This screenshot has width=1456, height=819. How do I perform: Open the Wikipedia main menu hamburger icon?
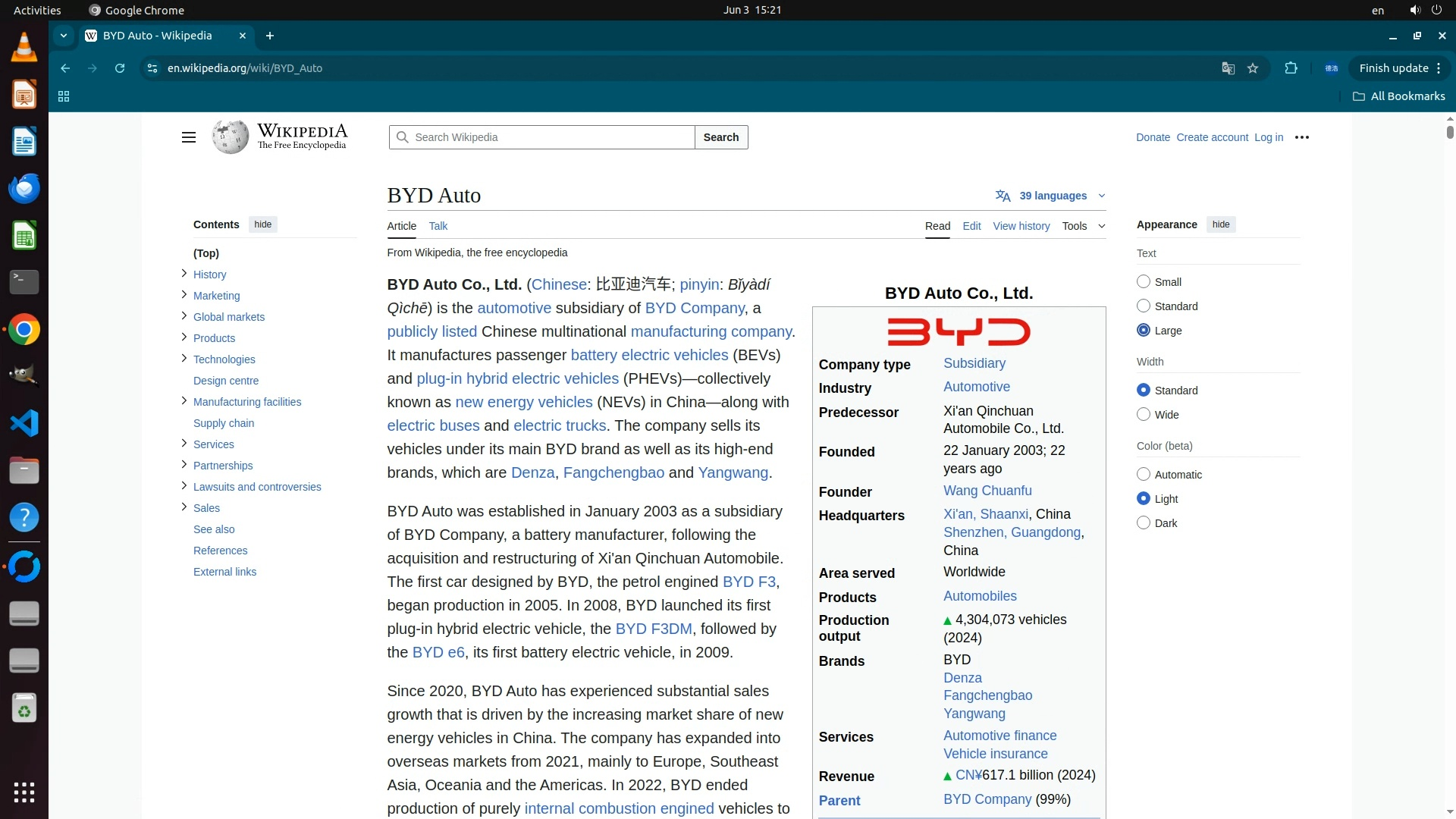tap(189, 137)
